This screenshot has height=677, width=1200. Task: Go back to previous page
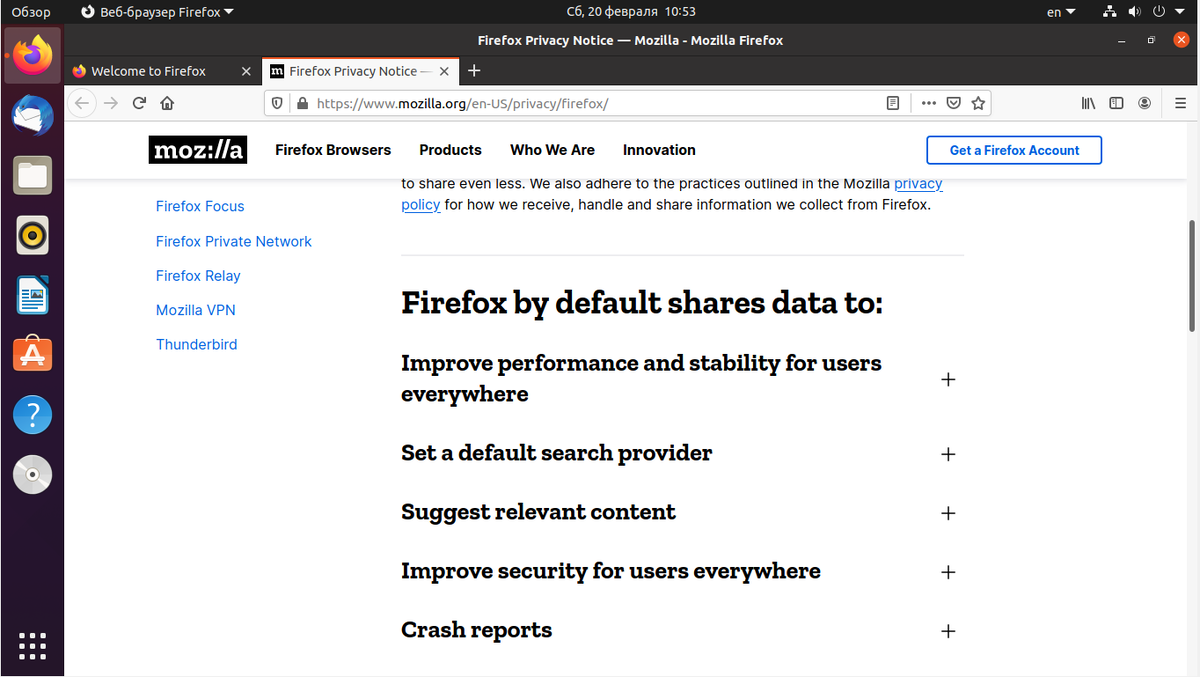[82, 103]
